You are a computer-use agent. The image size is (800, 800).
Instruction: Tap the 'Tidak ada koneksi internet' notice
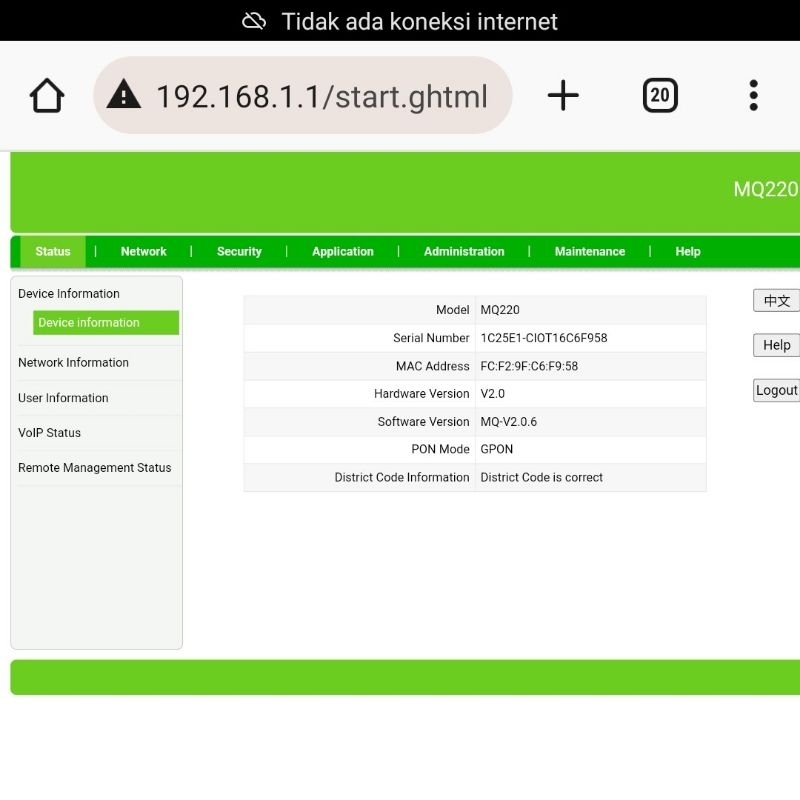pyautogui.click(x=419, y=21)
